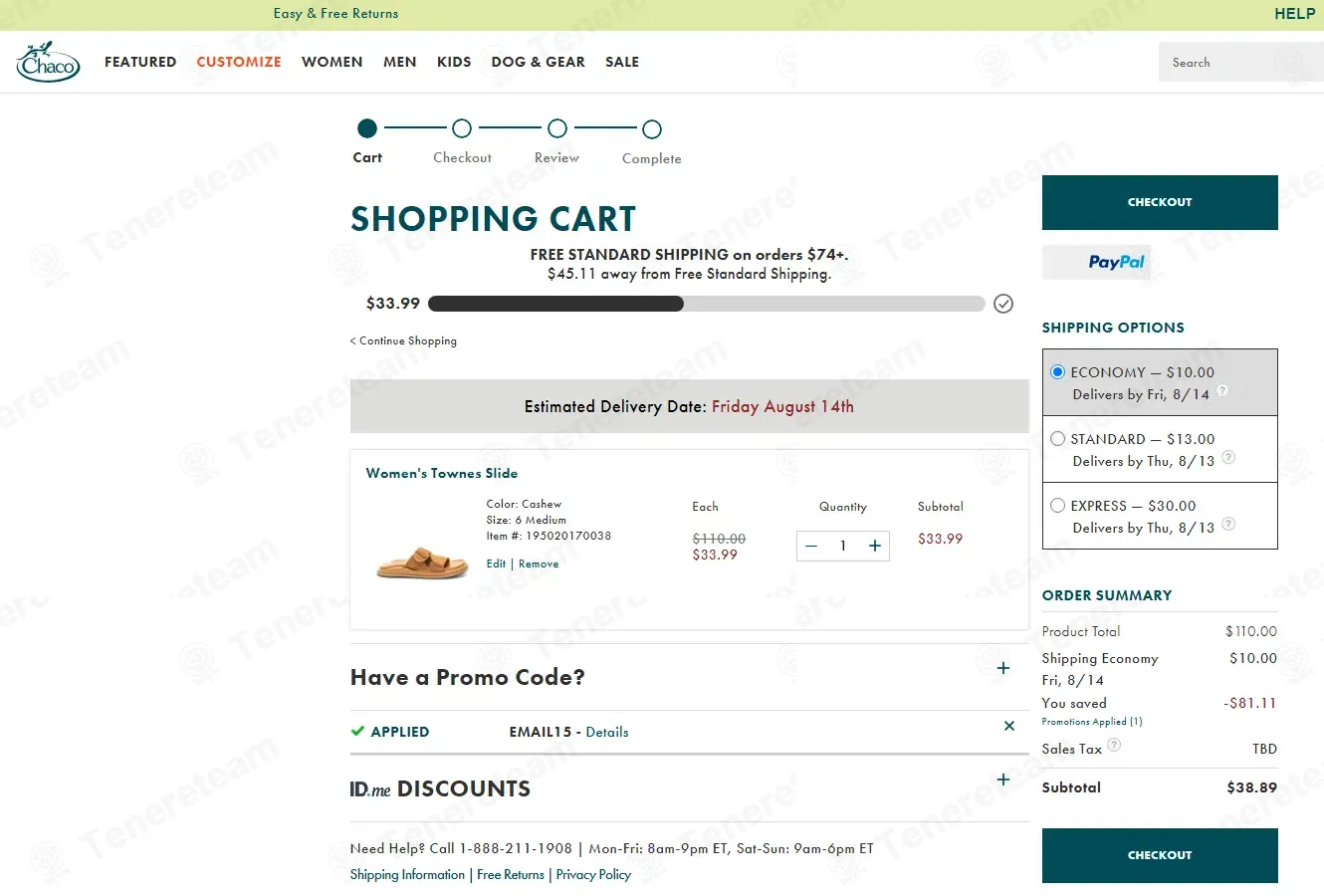Open the Dog & Gear menu

click(538, 62)
